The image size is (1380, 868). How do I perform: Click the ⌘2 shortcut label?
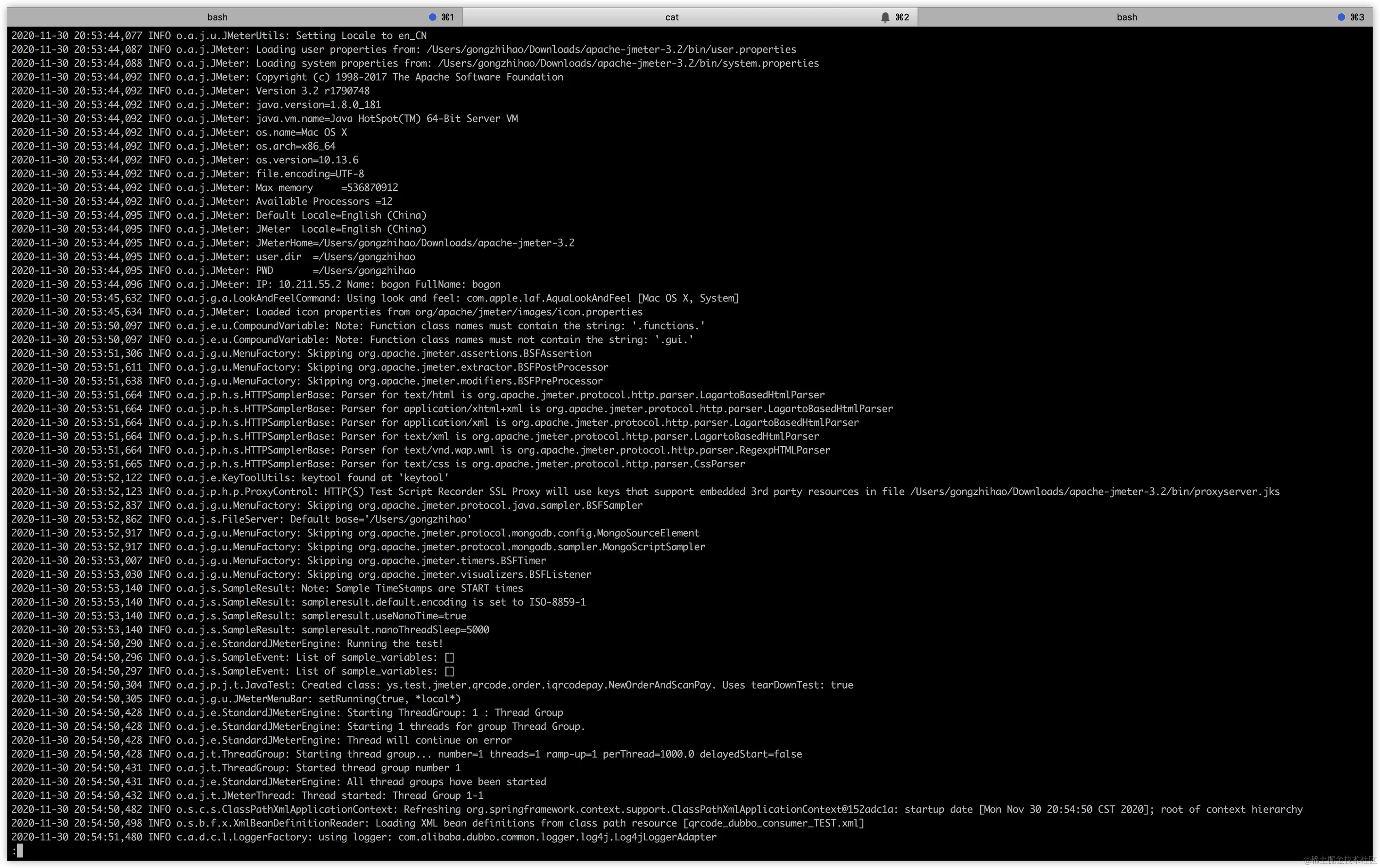(902, 17)
